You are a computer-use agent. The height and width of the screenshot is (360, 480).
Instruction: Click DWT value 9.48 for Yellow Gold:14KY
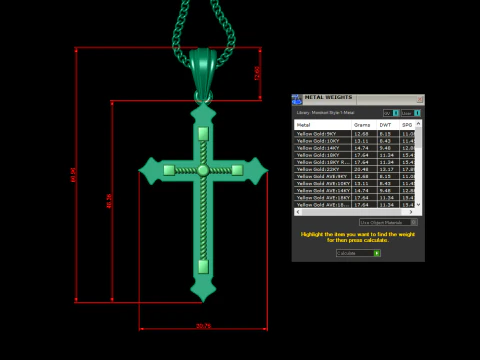coord(385,148)
